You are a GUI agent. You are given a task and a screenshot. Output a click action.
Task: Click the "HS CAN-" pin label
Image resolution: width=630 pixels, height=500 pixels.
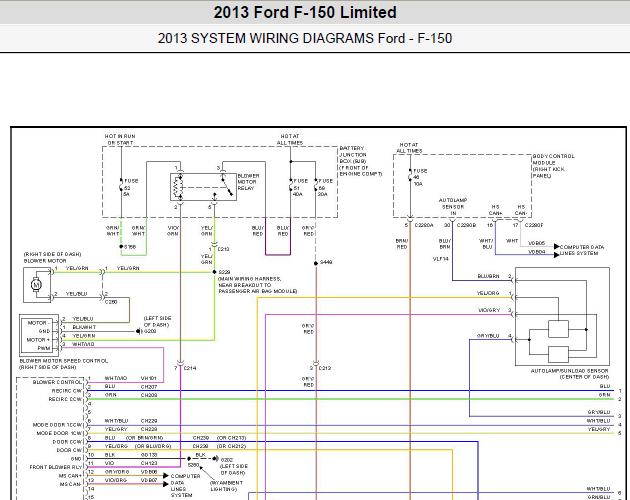pyautogui.click(x=521, y=210)
